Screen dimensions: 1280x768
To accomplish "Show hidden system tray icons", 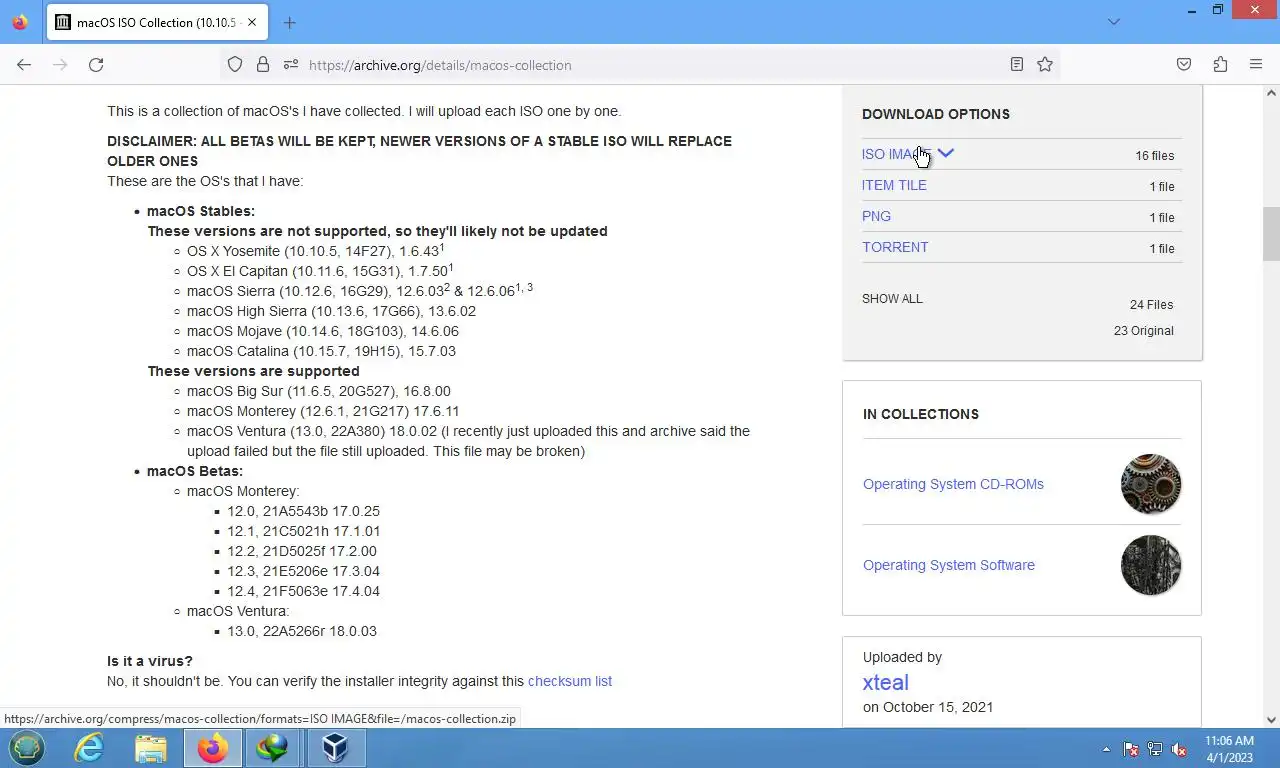I will click(x=1106, y=749).
